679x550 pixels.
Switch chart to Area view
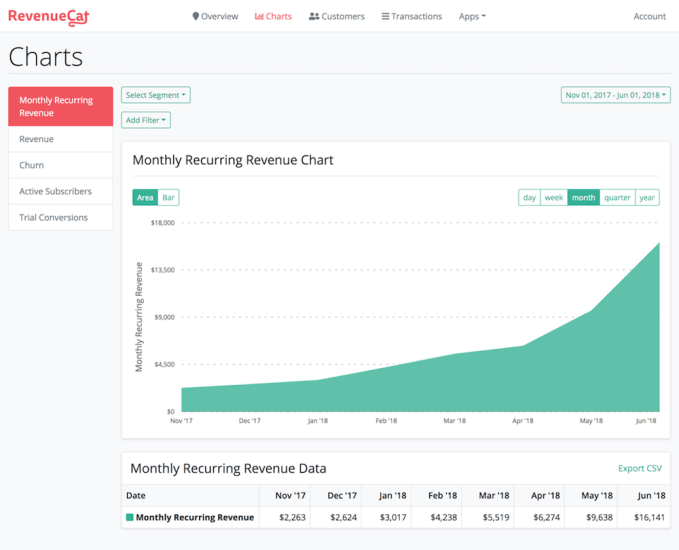145,197
